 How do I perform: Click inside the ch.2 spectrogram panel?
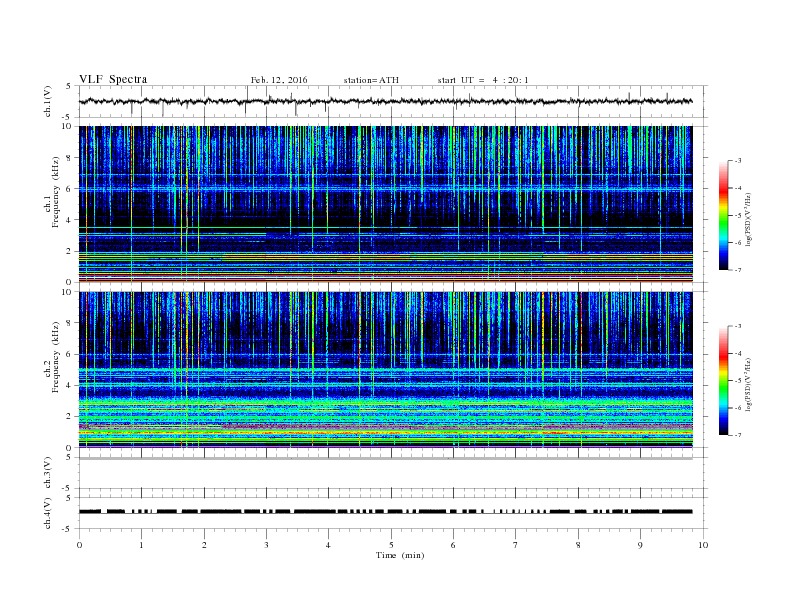(x=385, y=370)
